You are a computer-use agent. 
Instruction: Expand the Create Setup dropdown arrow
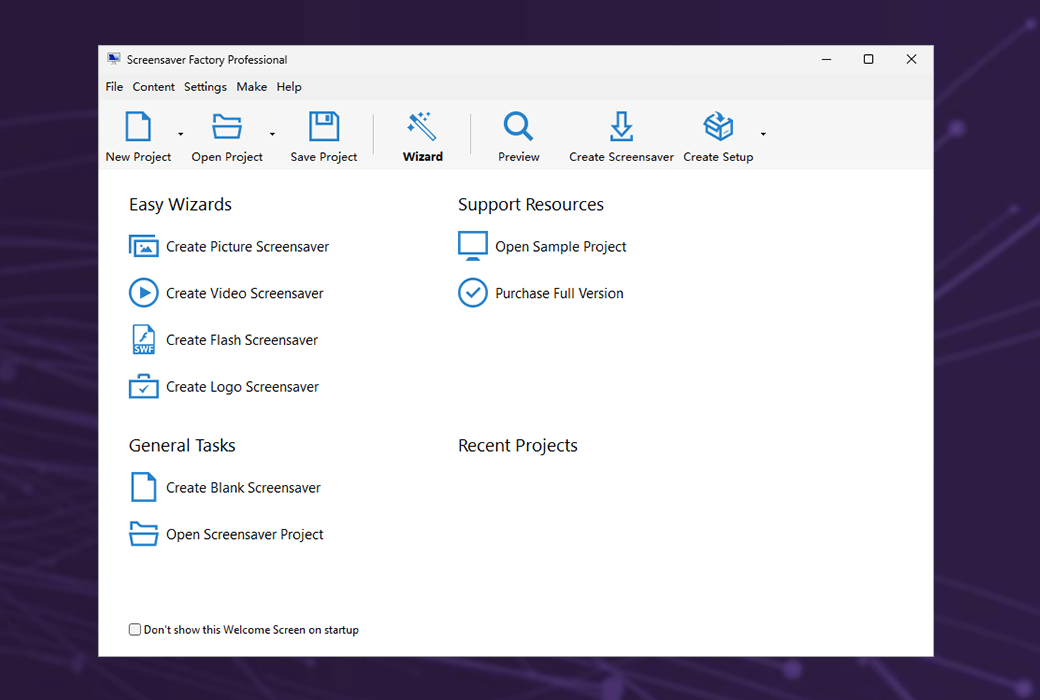[763, 134]
